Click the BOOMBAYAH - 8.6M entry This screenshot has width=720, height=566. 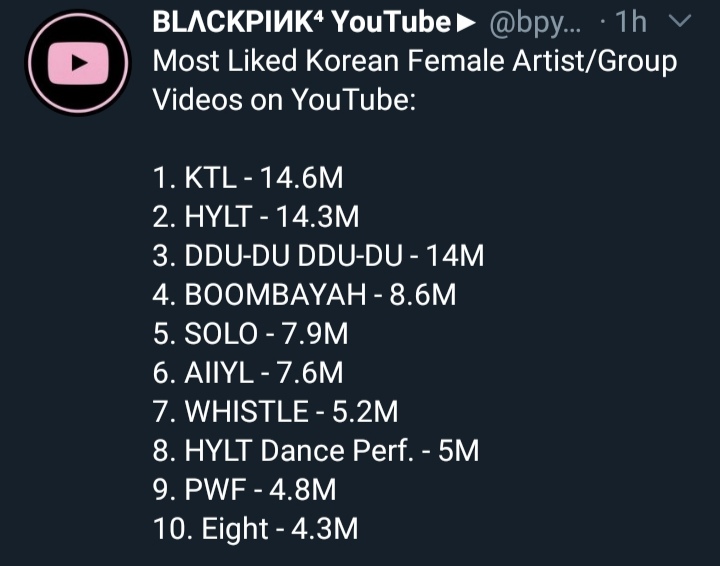point(305,295)
